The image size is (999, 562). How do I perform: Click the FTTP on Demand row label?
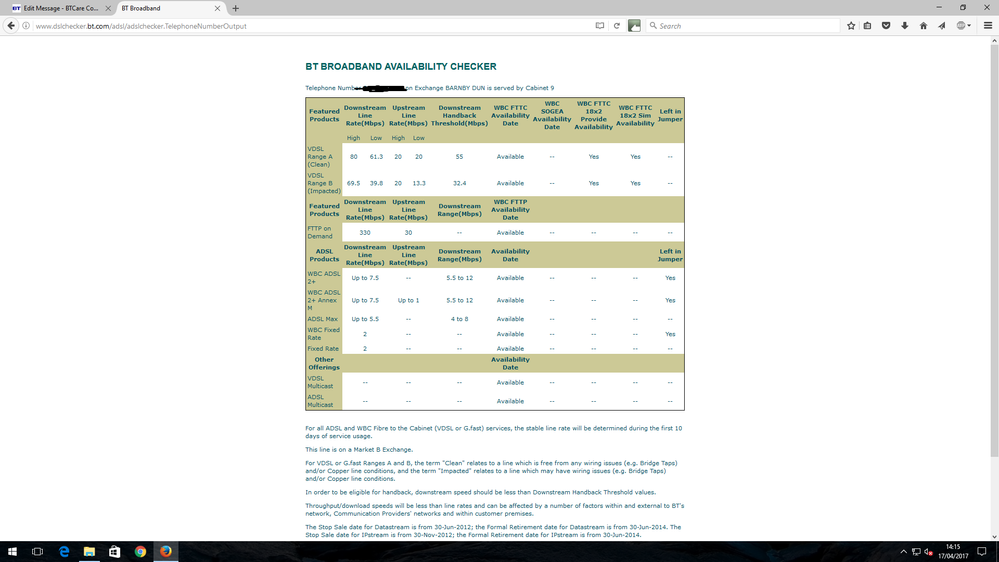(x=320, y=233)
